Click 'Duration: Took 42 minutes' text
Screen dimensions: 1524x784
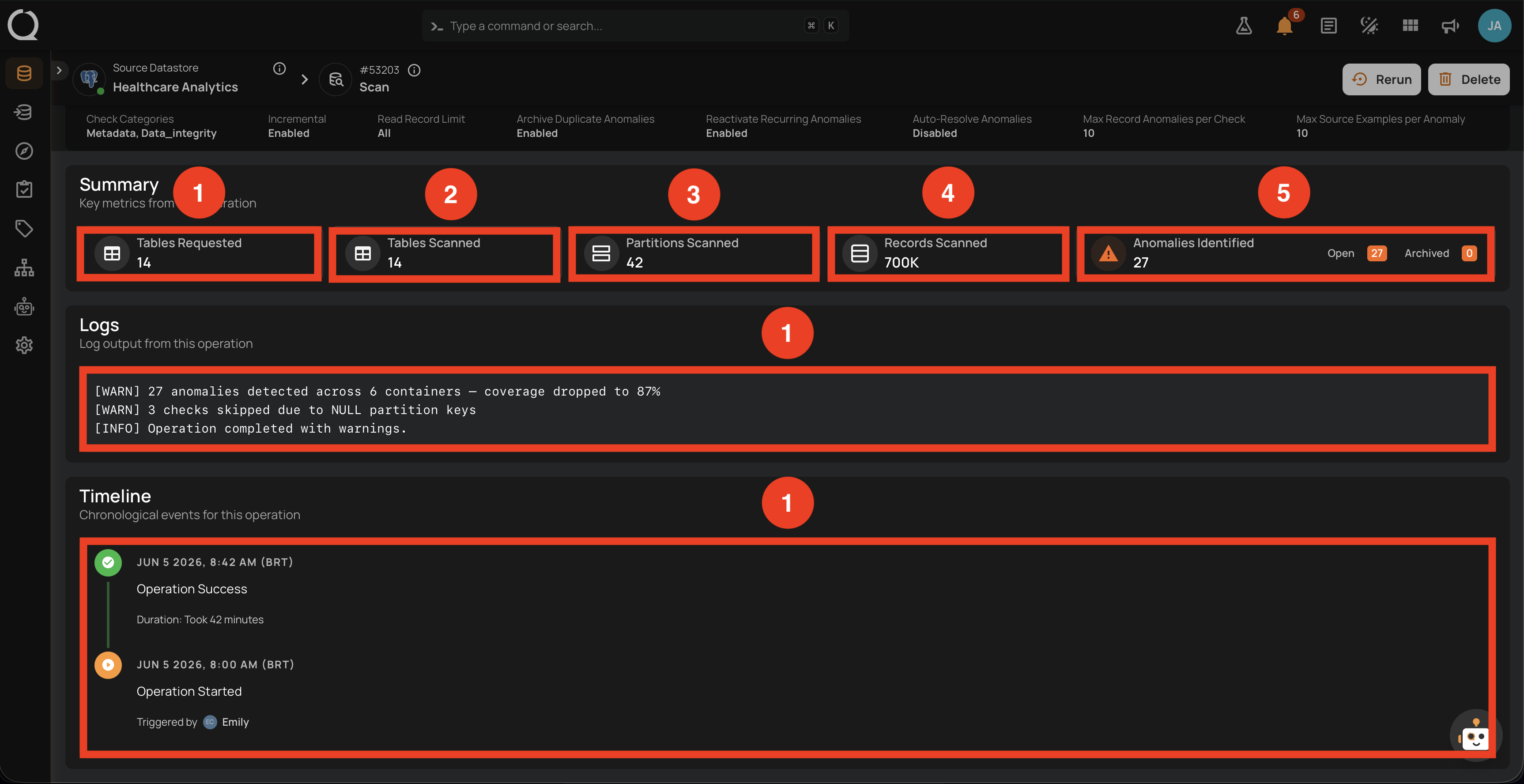coord(200,619)
